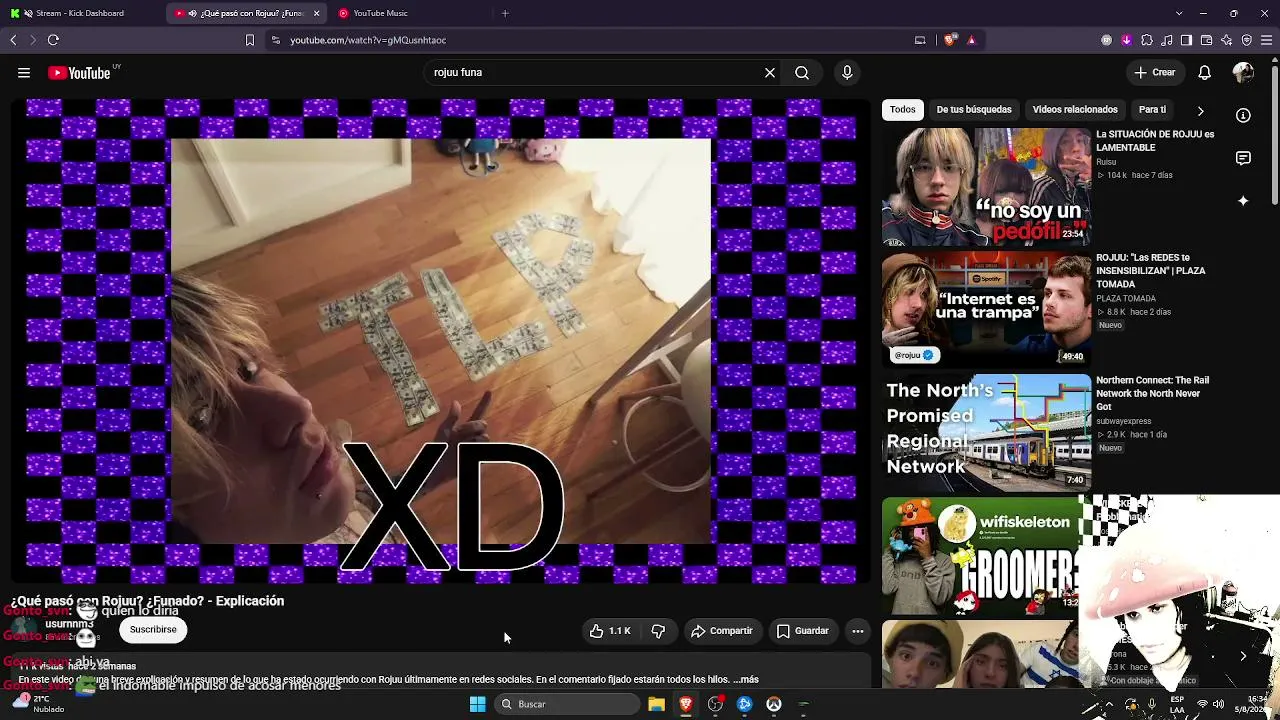The width and height of the screenshot is (1280, 720).
Task: Open the tab search dropdown arrow
Action: pyautogui.click(x=1179, y=13)
